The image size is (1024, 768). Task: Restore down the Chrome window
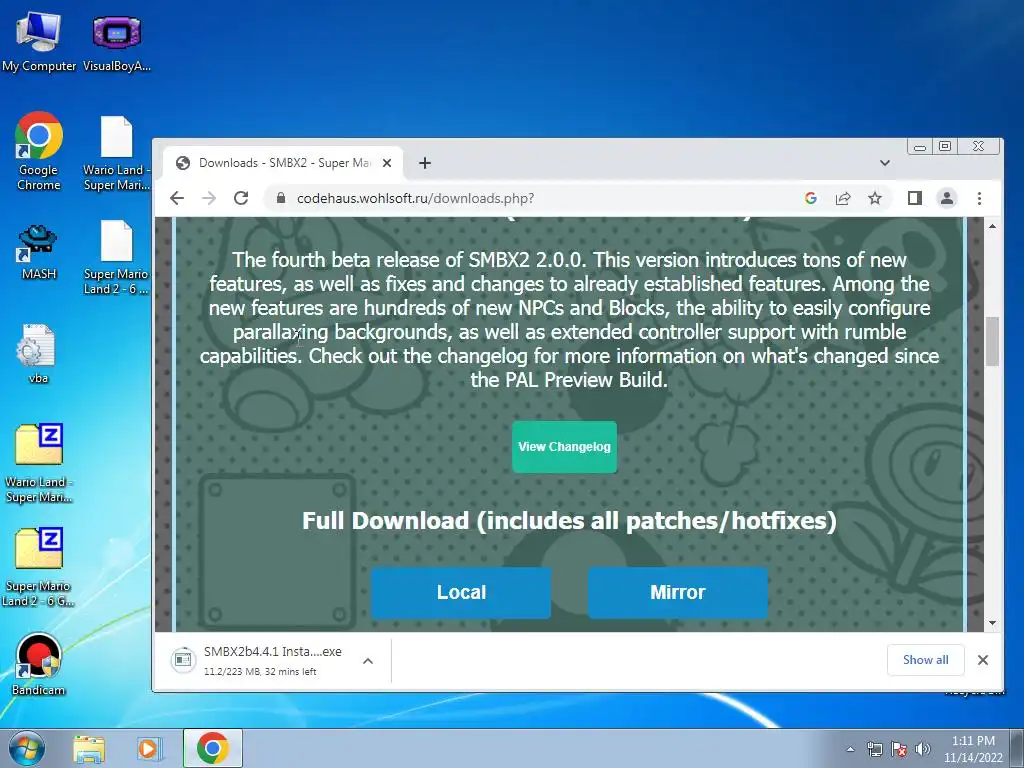(945, 146)
